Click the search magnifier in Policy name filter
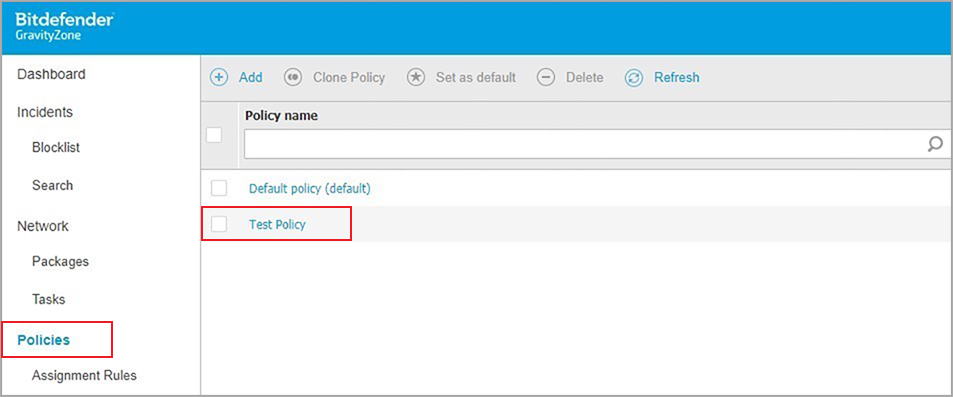 coord(935,144)
